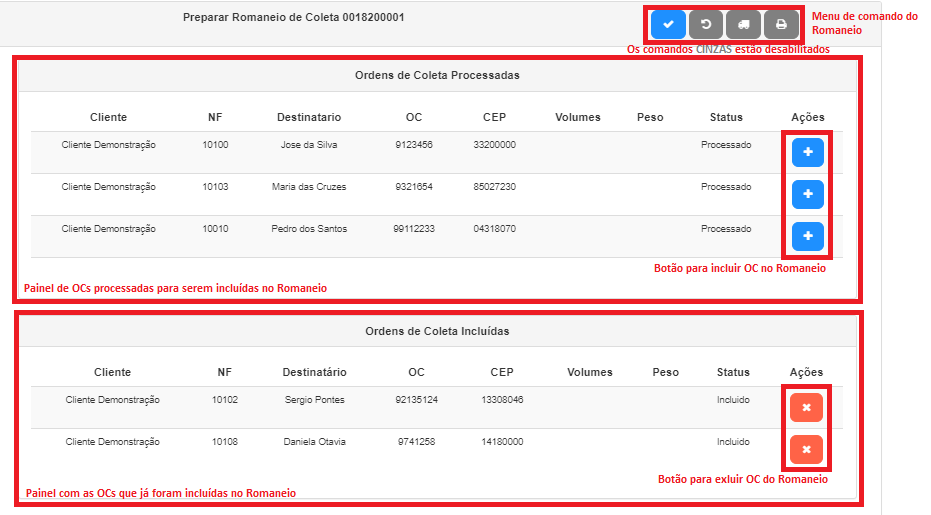Select the Ordens de Coleta Incluídas title
Screen dimensions: 931x515
click(437, 331)
